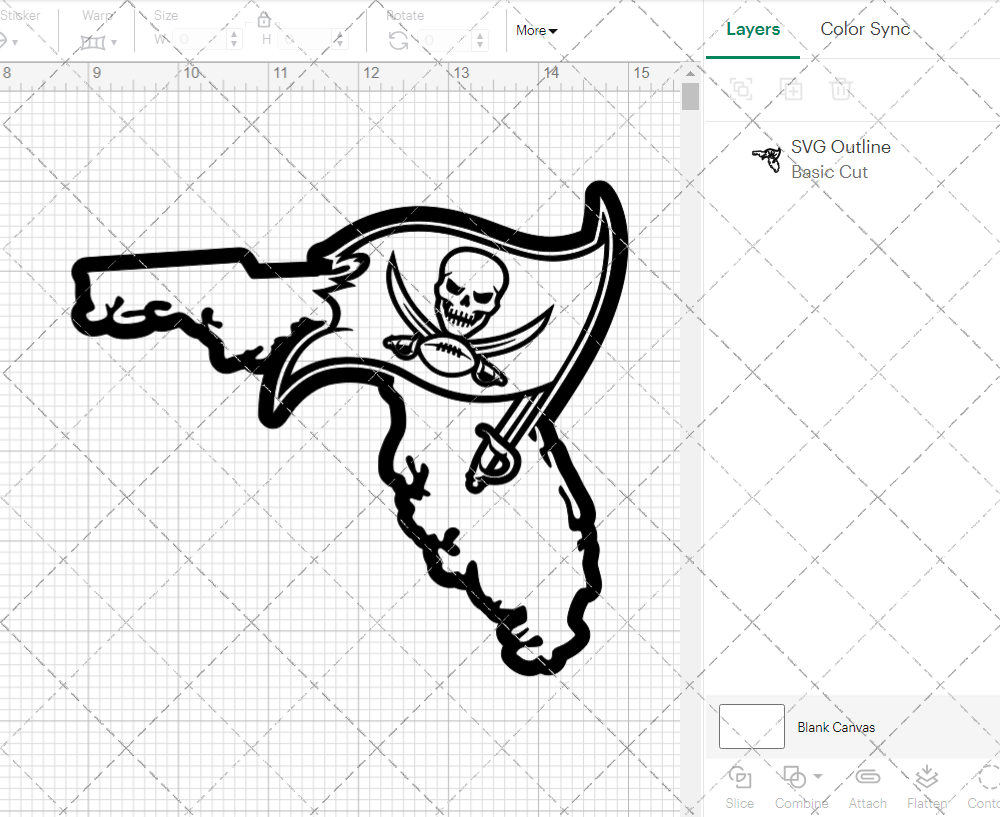Switch to the Layers tab

click(x=753, y=29)
